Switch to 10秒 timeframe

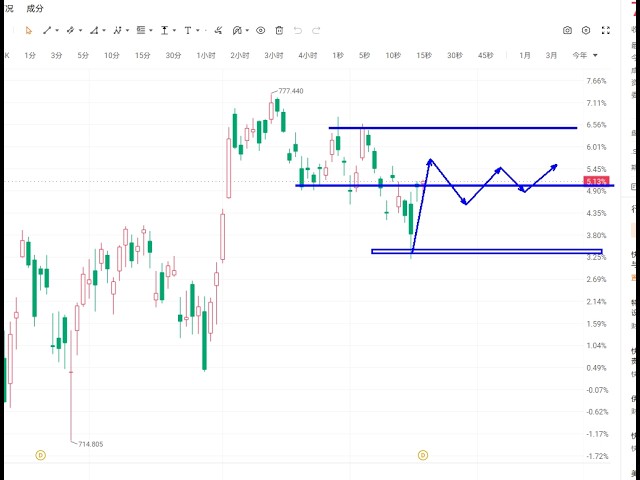coord(393,56)
